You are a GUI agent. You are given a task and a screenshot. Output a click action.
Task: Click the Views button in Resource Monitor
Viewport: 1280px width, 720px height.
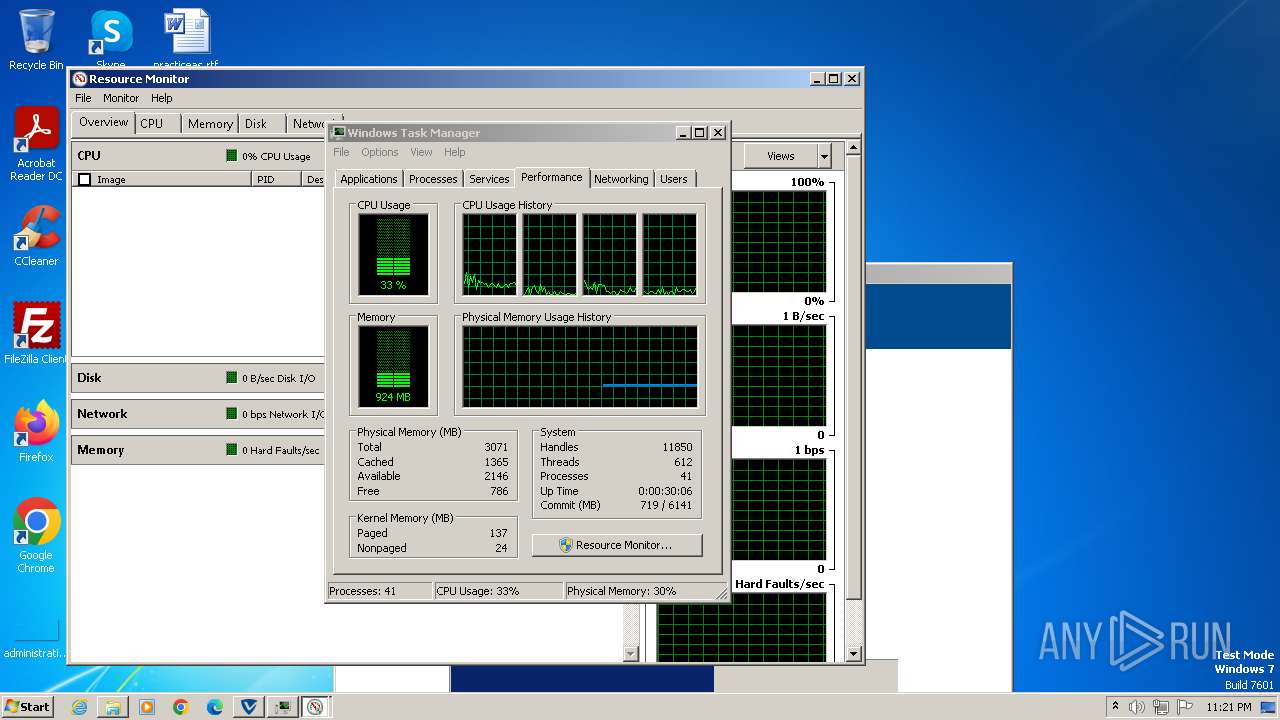pos(780,156)
